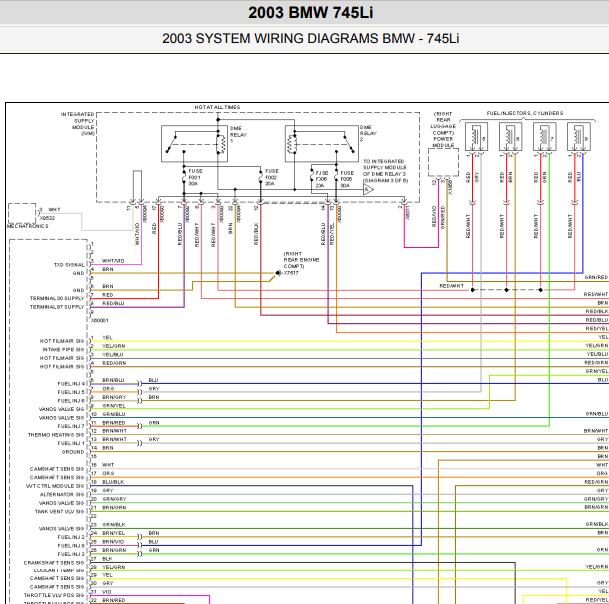Click the "DME RELAY 2" label
Screen dimensions: 609x604
368,133
